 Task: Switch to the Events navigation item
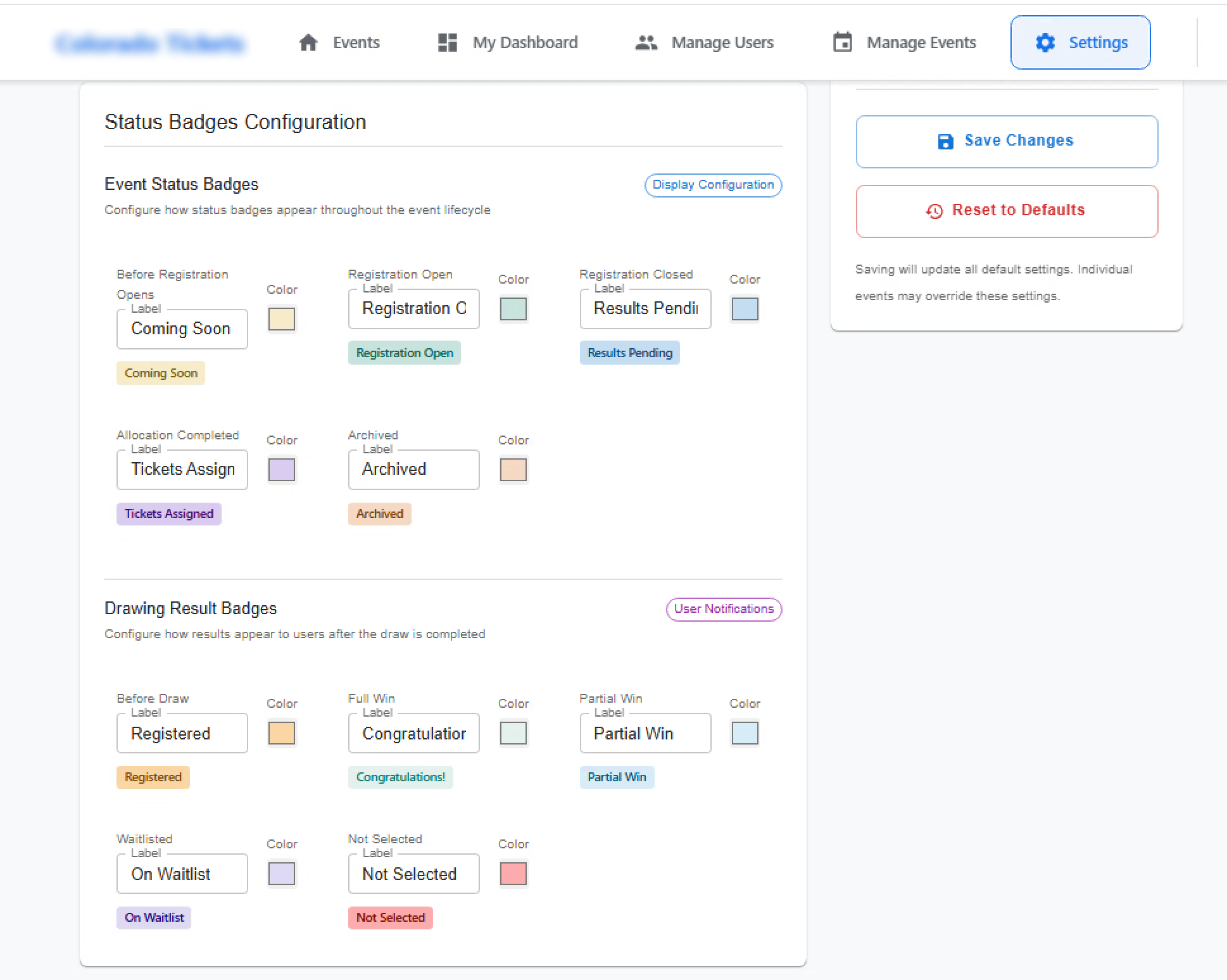(x=355, y=42)
